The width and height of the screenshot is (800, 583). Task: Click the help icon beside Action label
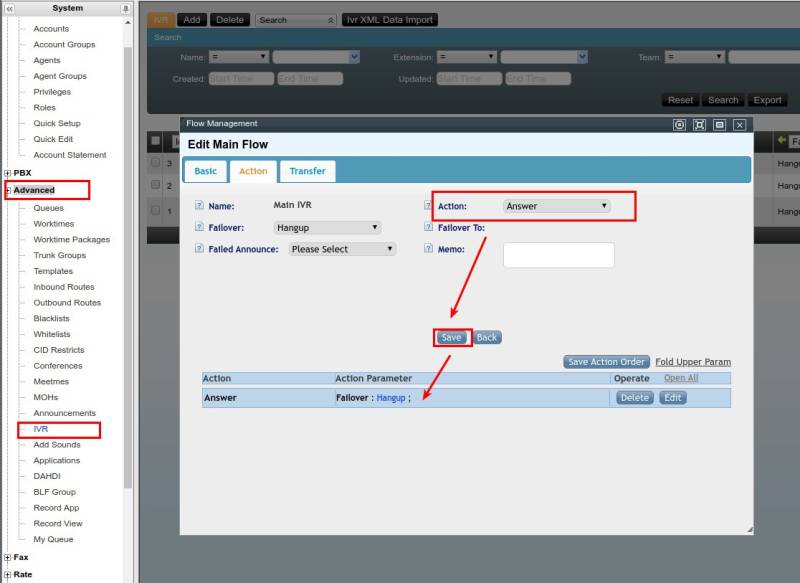429,206
